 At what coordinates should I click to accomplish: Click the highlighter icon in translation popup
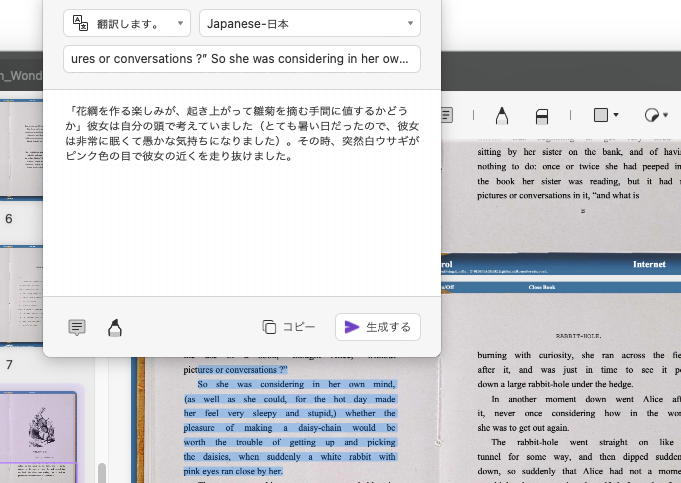pyautogui.click(x=115, y=328)
